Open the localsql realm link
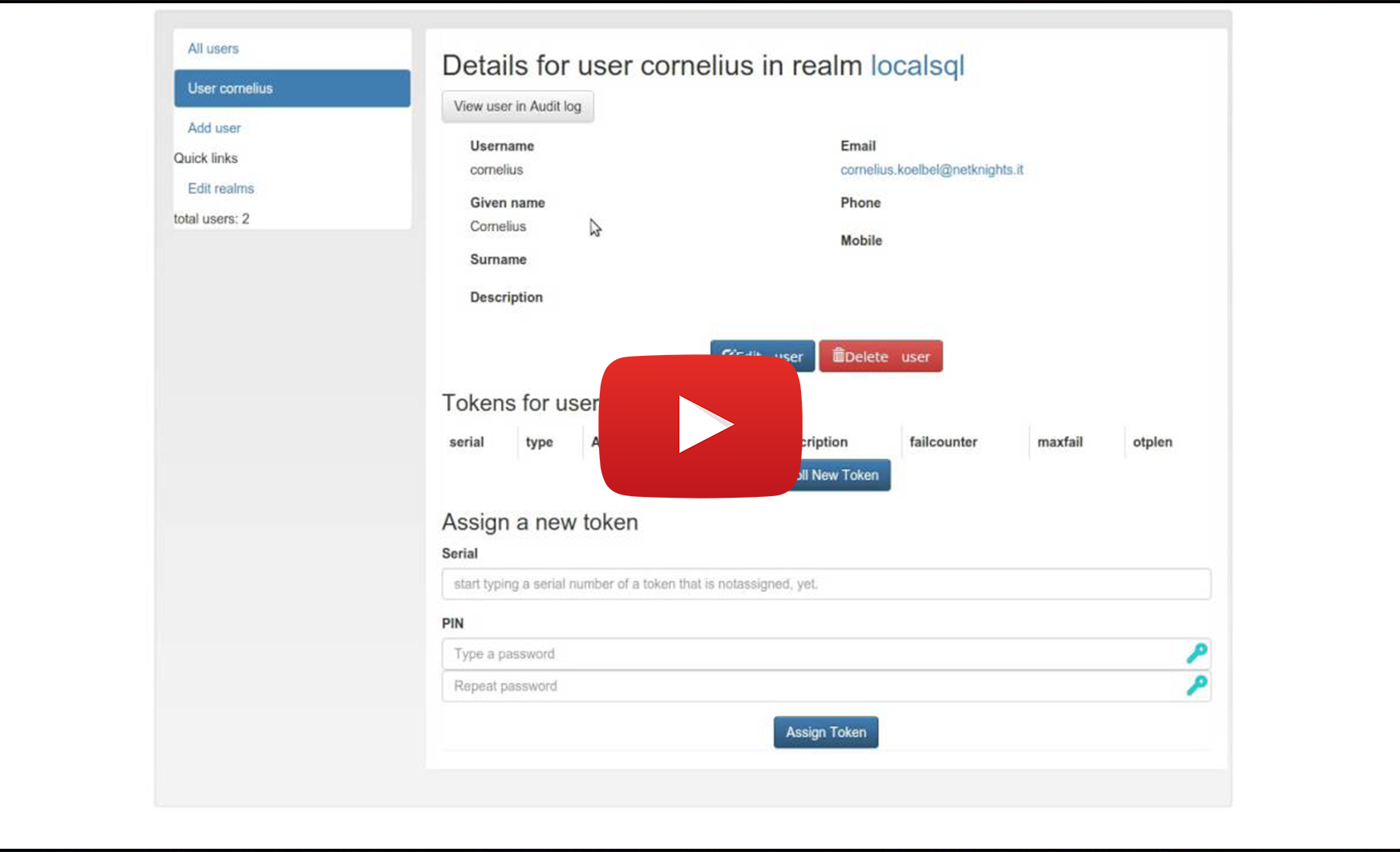 [x=917, y=66]
